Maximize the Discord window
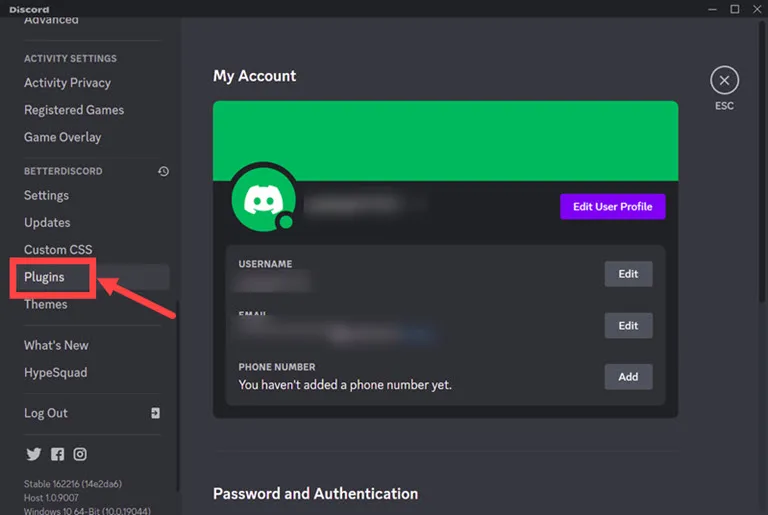The image size is (768, 515). [x=735, y=9]
